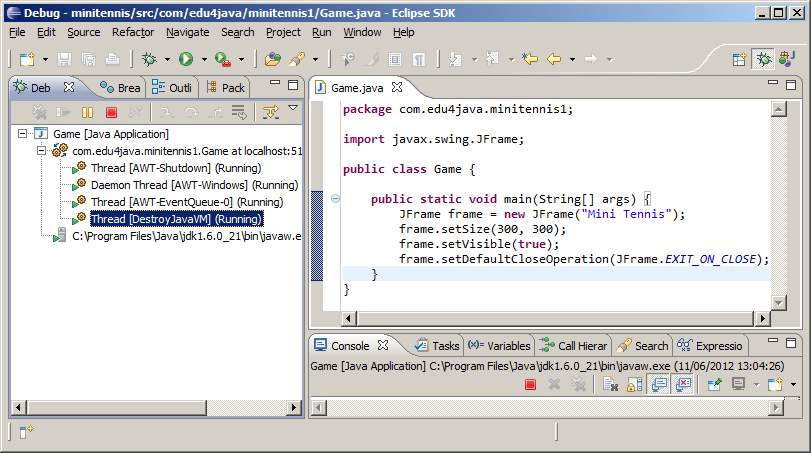Toggle Use Step Filters in Debug view

[271, 112]
